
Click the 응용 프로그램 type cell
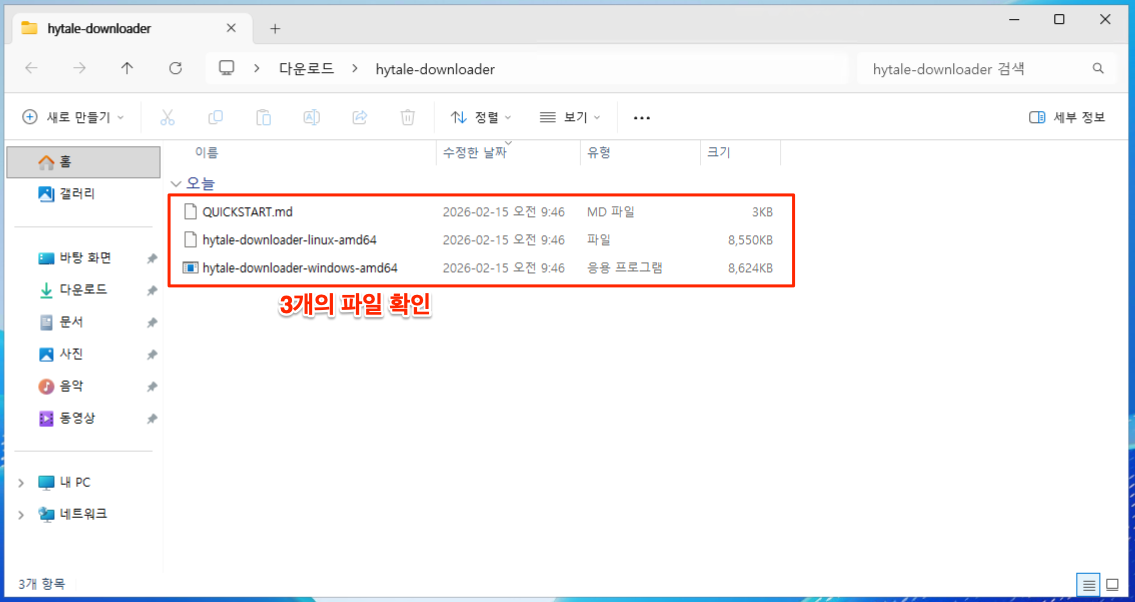[x=624, y=268]
